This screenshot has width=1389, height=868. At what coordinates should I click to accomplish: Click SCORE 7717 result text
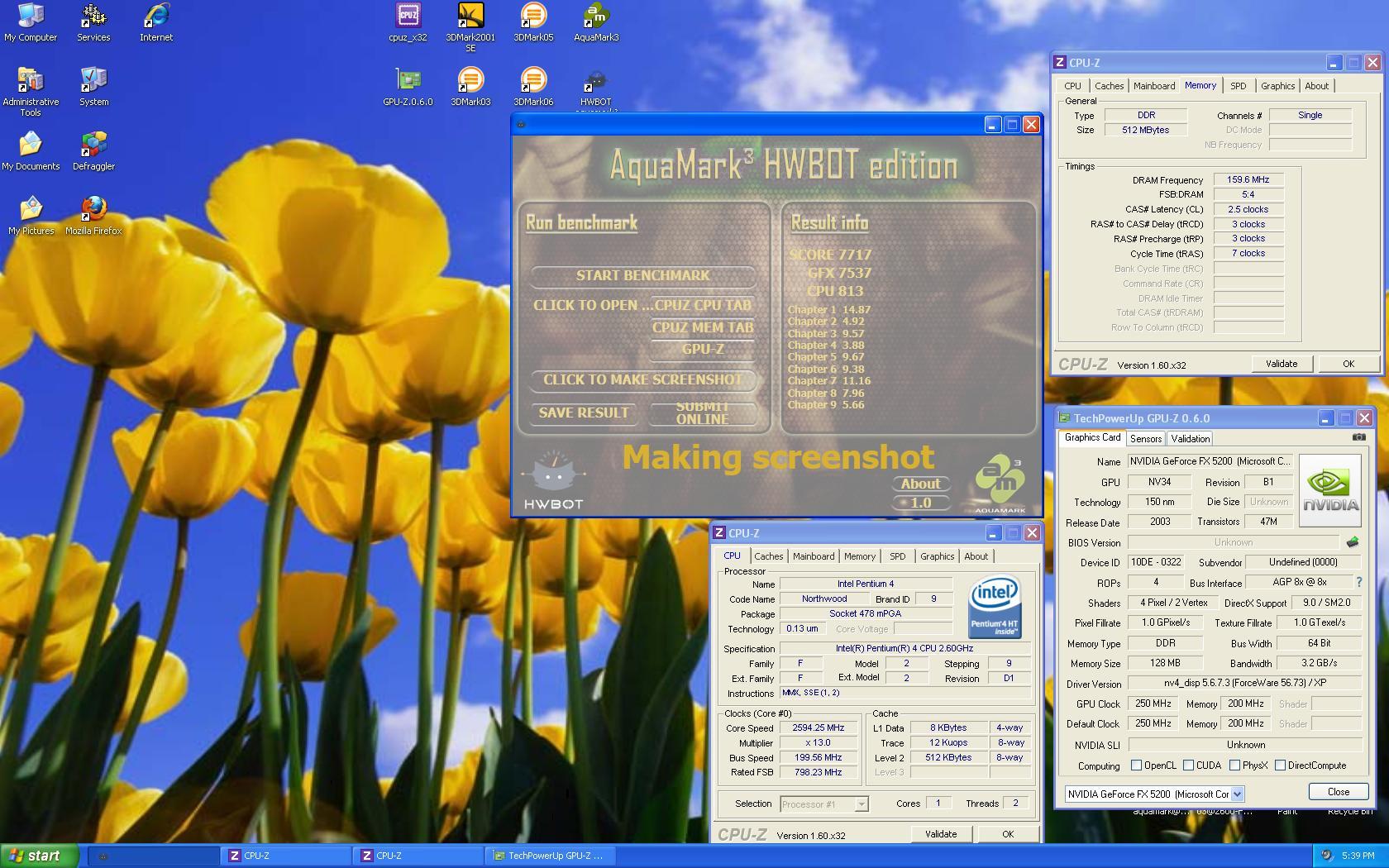click(830, 255)
